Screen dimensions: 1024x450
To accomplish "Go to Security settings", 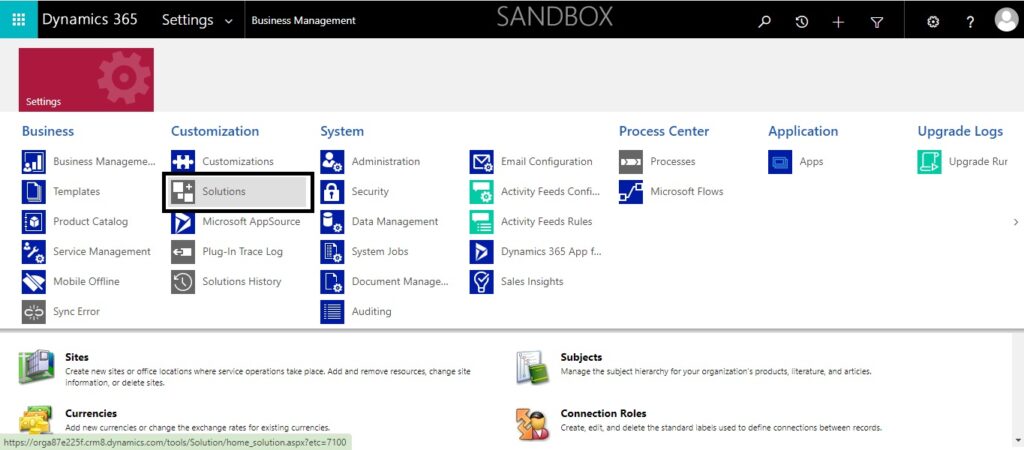I will pos(370,191).
